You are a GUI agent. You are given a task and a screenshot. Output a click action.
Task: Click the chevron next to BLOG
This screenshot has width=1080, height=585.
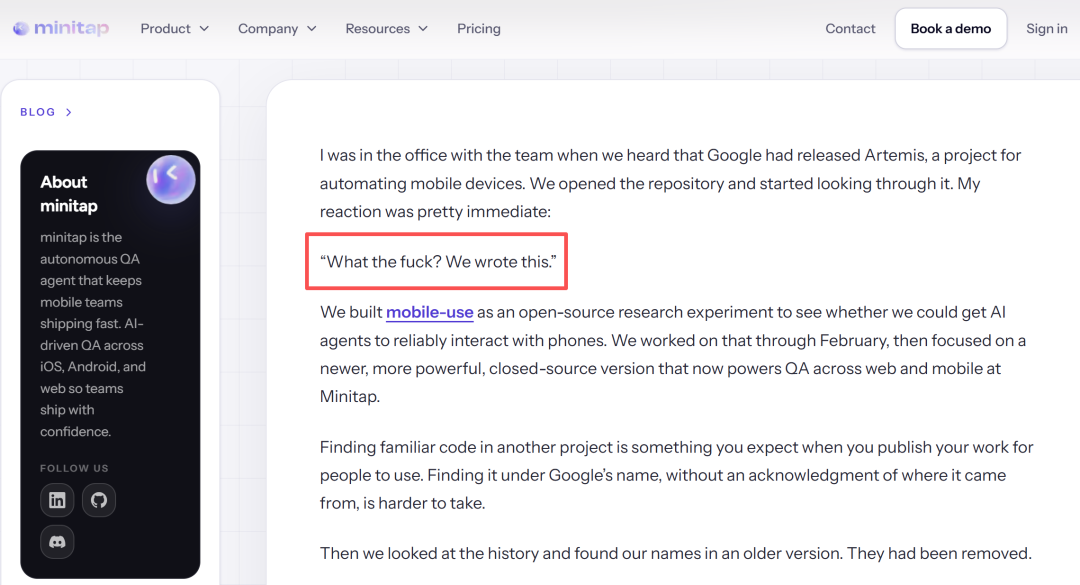[x=69, y=112]
